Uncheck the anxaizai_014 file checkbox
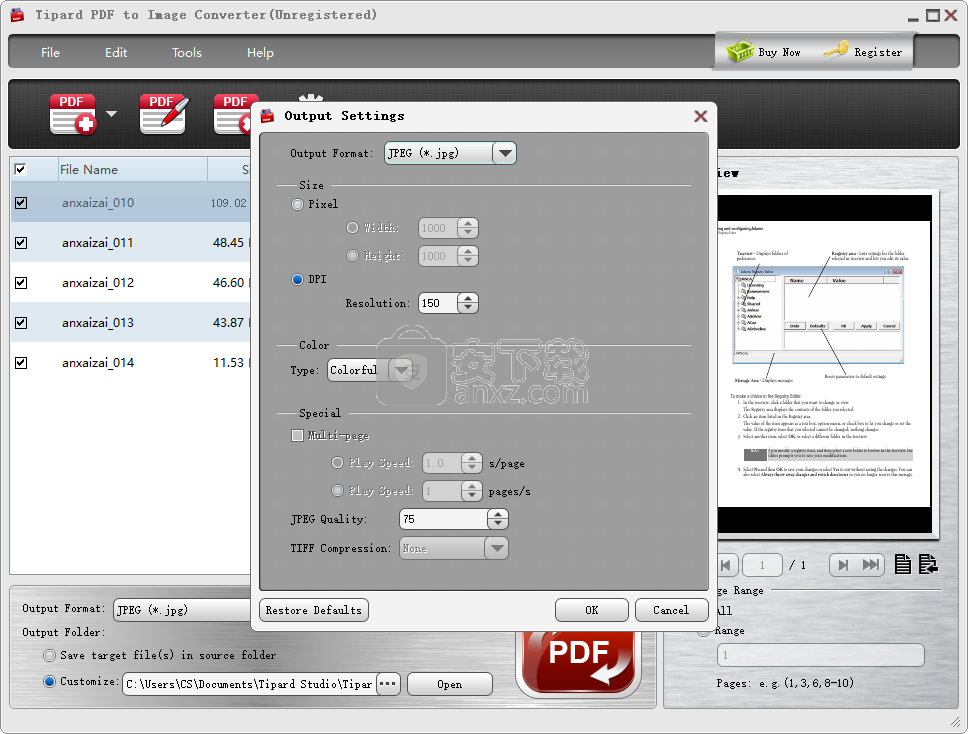The image size is (968, 734). coord(21,362)
